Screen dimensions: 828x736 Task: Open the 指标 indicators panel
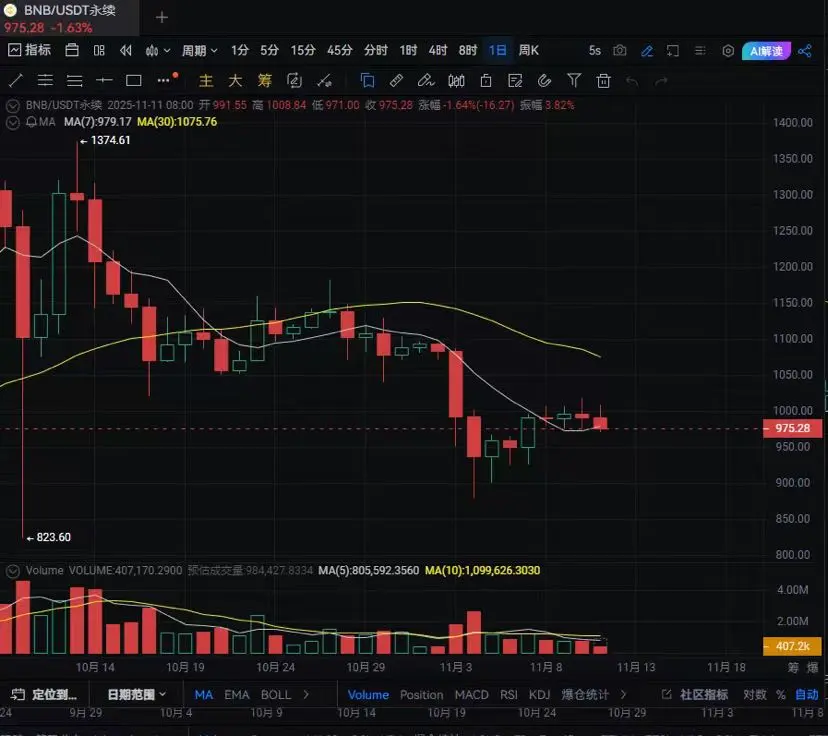(30, 50)
